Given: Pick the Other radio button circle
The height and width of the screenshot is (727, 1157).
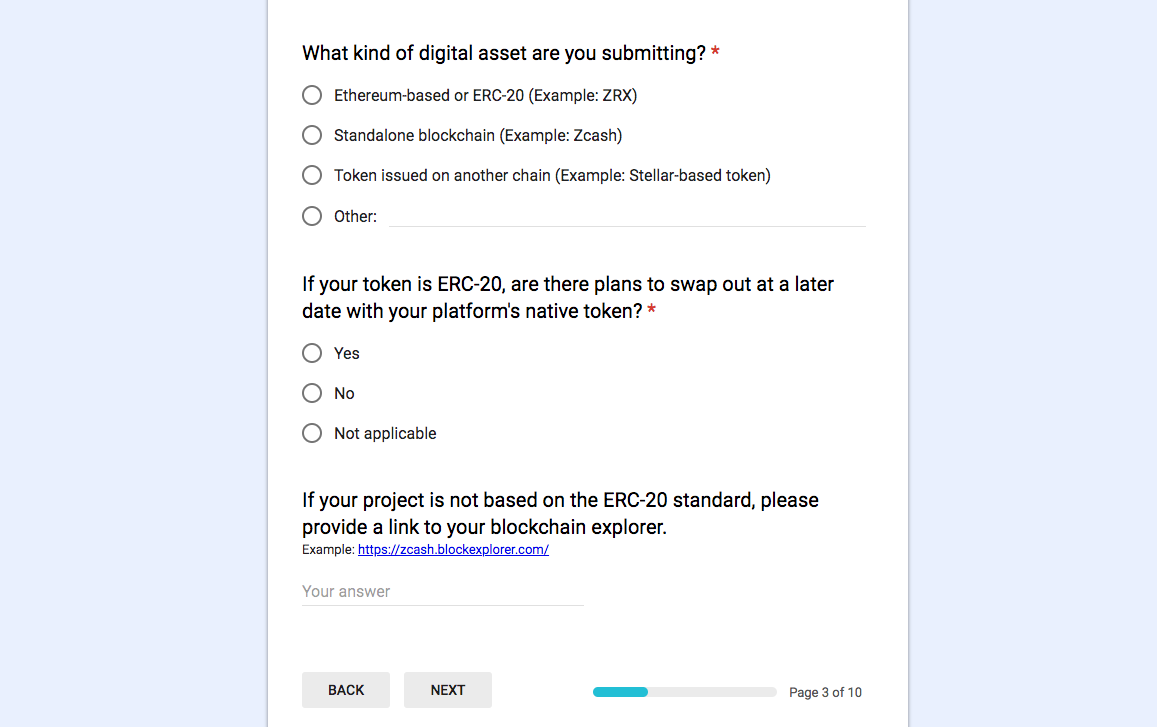Looking at the screenshot, I should tap(312, 216).
